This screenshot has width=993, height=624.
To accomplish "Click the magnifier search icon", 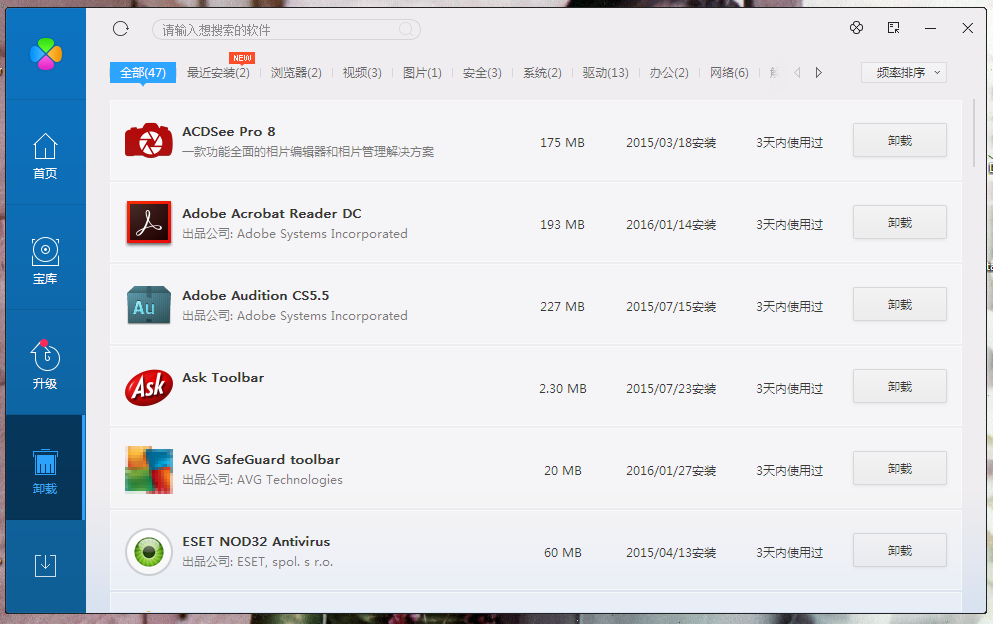I will [406, 29].
